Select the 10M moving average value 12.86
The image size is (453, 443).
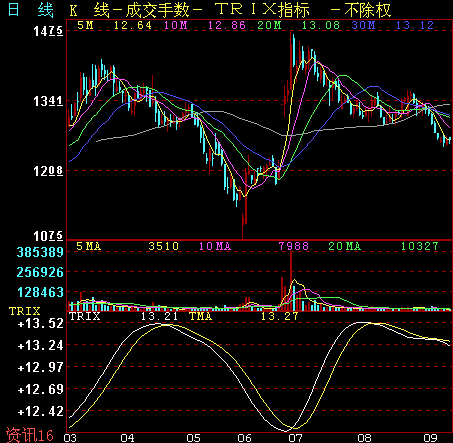click(227, 25)
